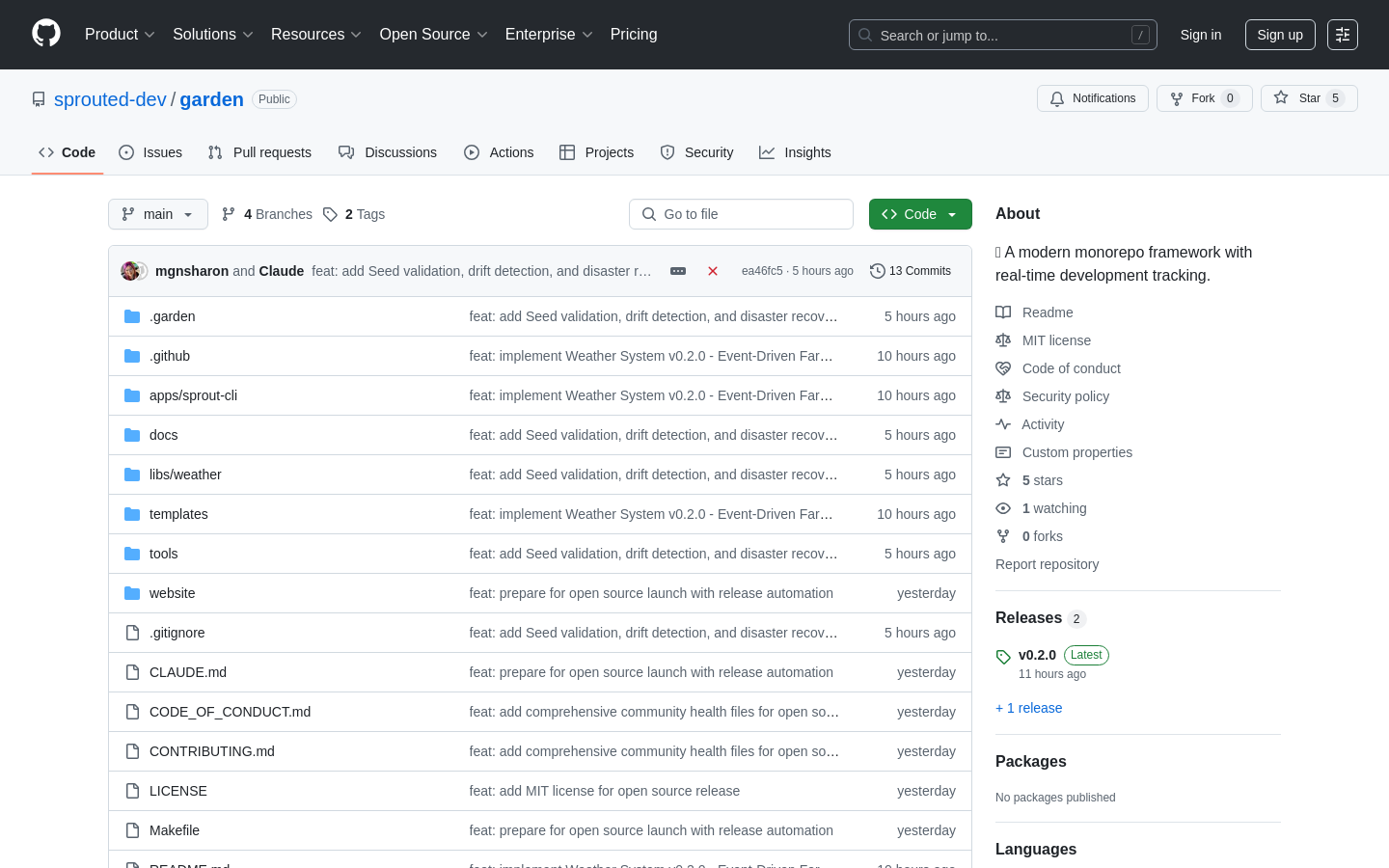Open the CLAUDE.md file
1389x868 pixels.
pyautogui.click(x=188, y=672)
